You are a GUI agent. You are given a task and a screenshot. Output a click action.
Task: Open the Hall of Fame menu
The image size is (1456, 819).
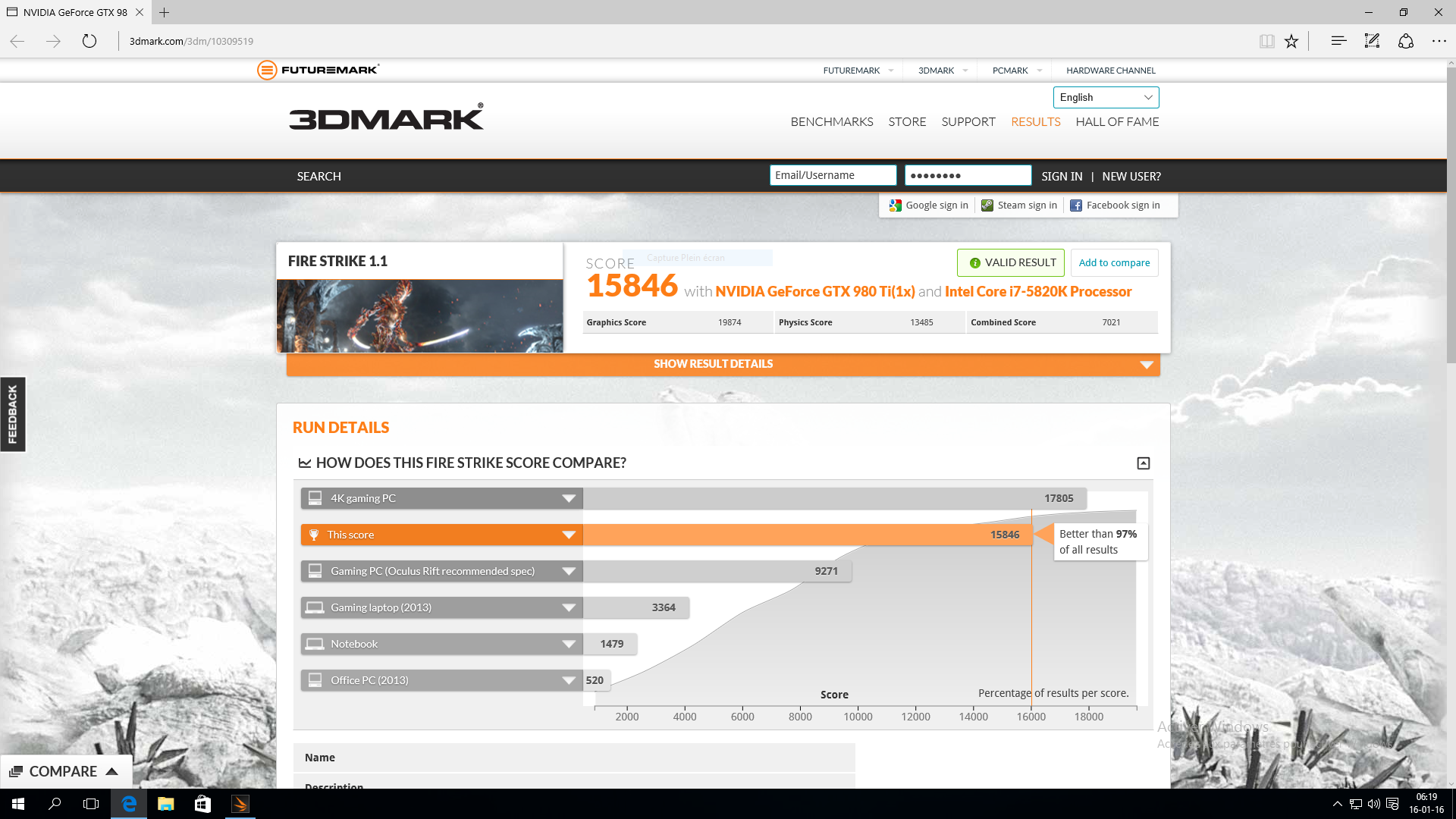tap(1117, 121)
